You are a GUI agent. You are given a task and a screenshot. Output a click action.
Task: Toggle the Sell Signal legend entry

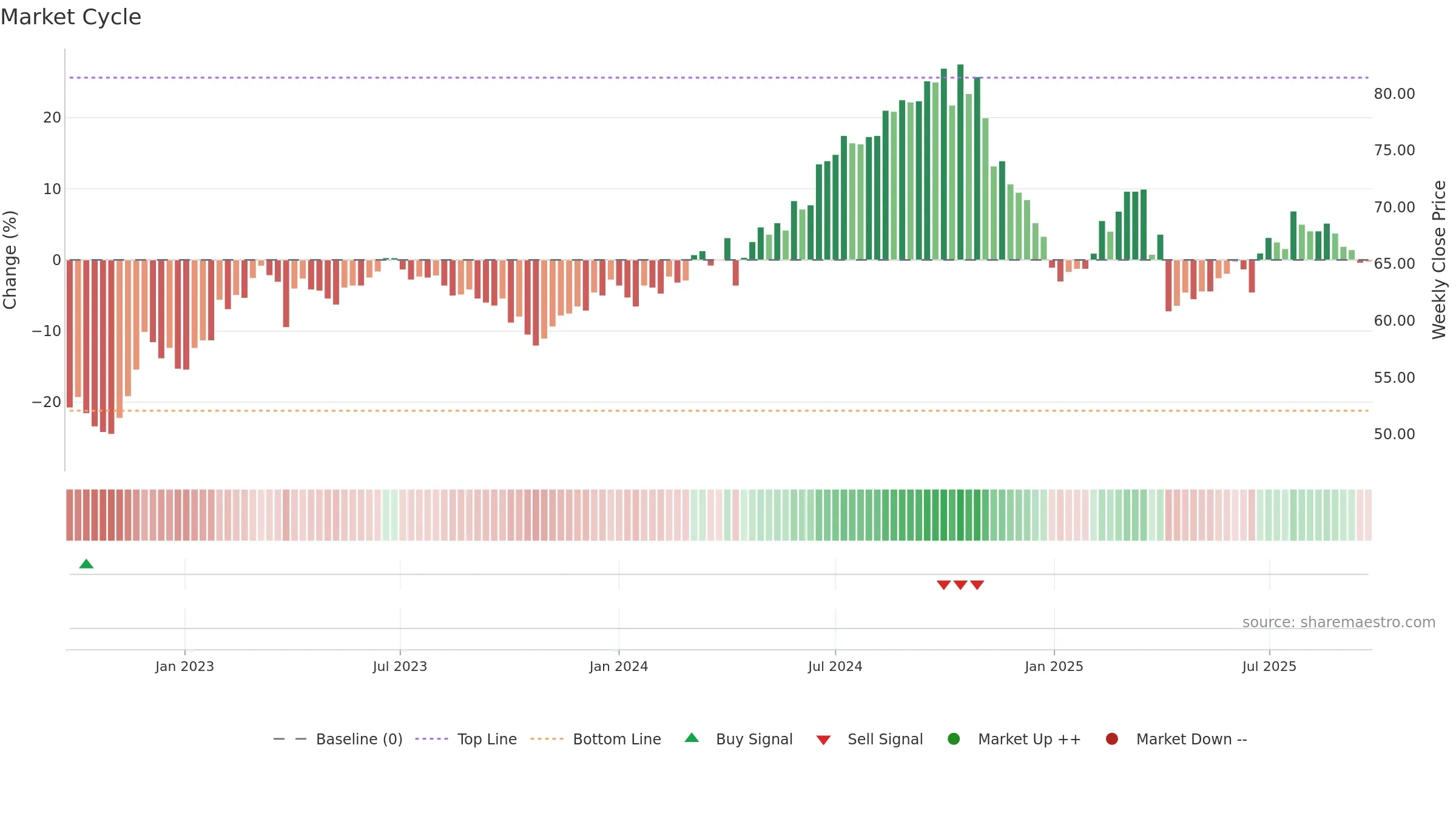pyautogui.click(x=869, y=739)
